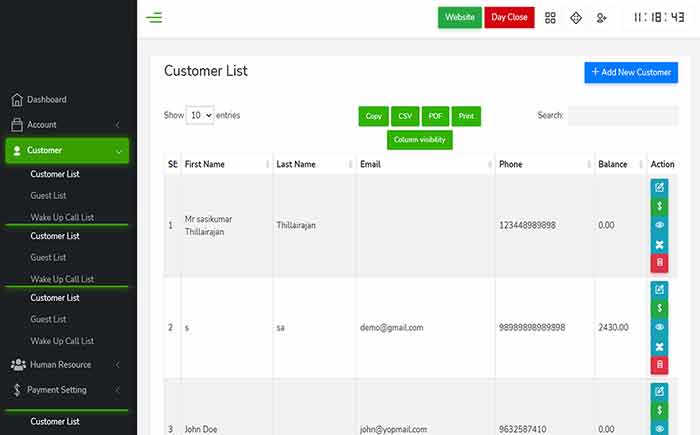Toggle the sidebar with hamburger menu icon
The width and height of the screenshot is (700, 435).
tap(154, 17)
